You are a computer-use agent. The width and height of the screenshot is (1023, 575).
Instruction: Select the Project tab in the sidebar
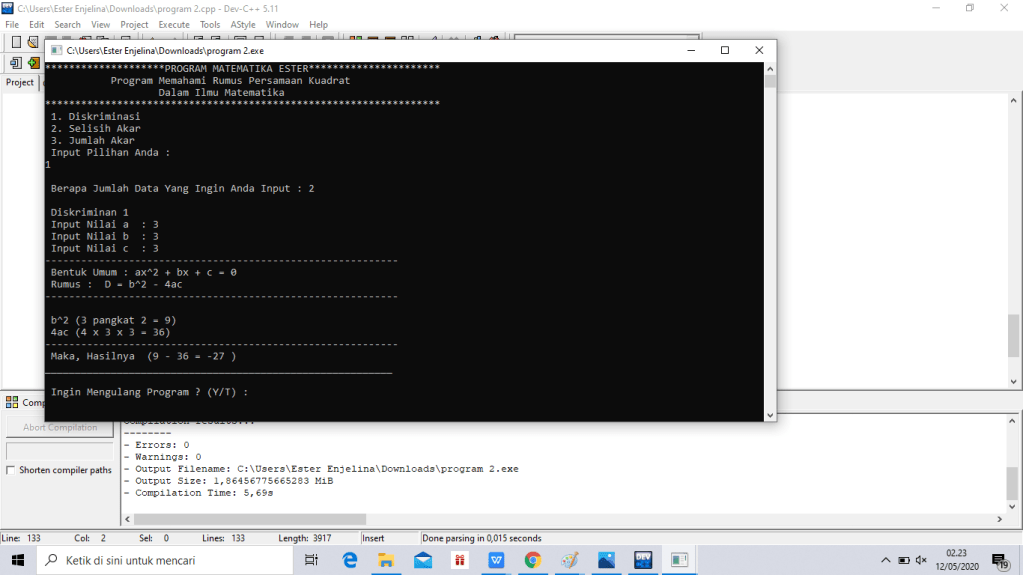coord(20,82)
